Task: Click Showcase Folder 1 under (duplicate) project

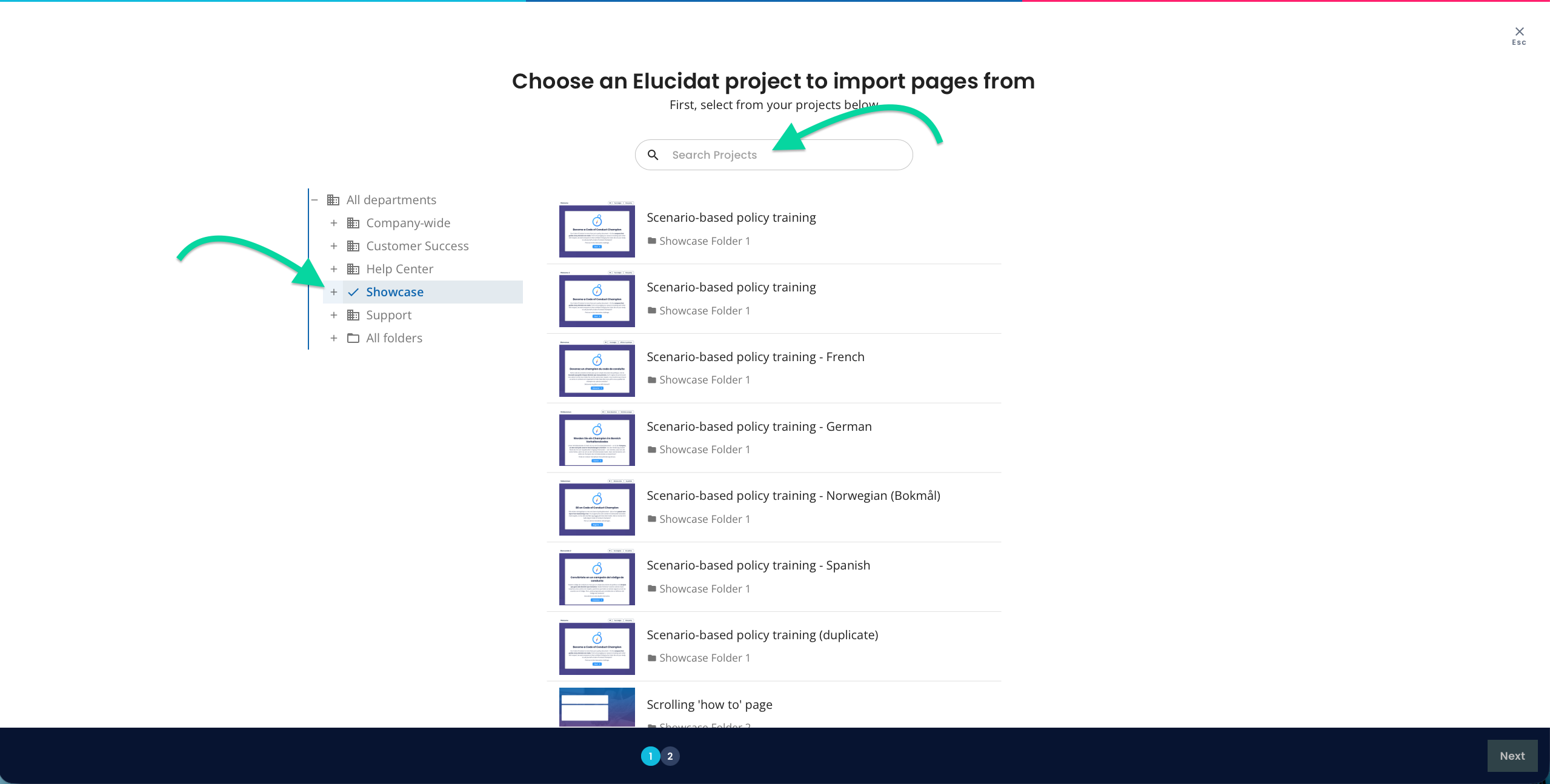Action: point(705,658)
